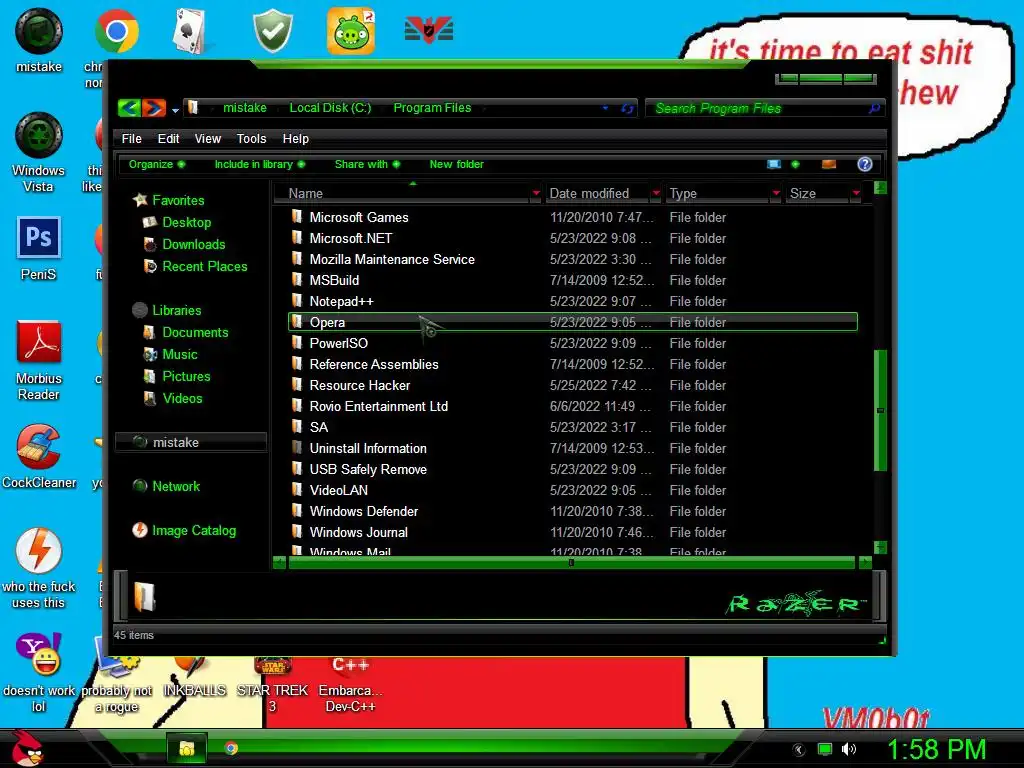
Task: Click the search magnifier icon
Action: tap(874, 108)
